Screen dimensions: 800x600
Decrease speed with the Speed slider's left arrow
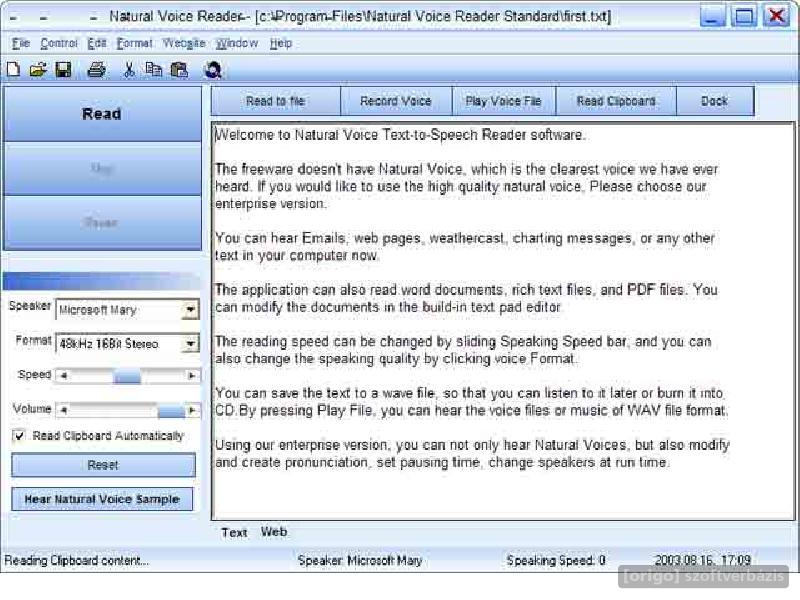[x=64, y=376]
